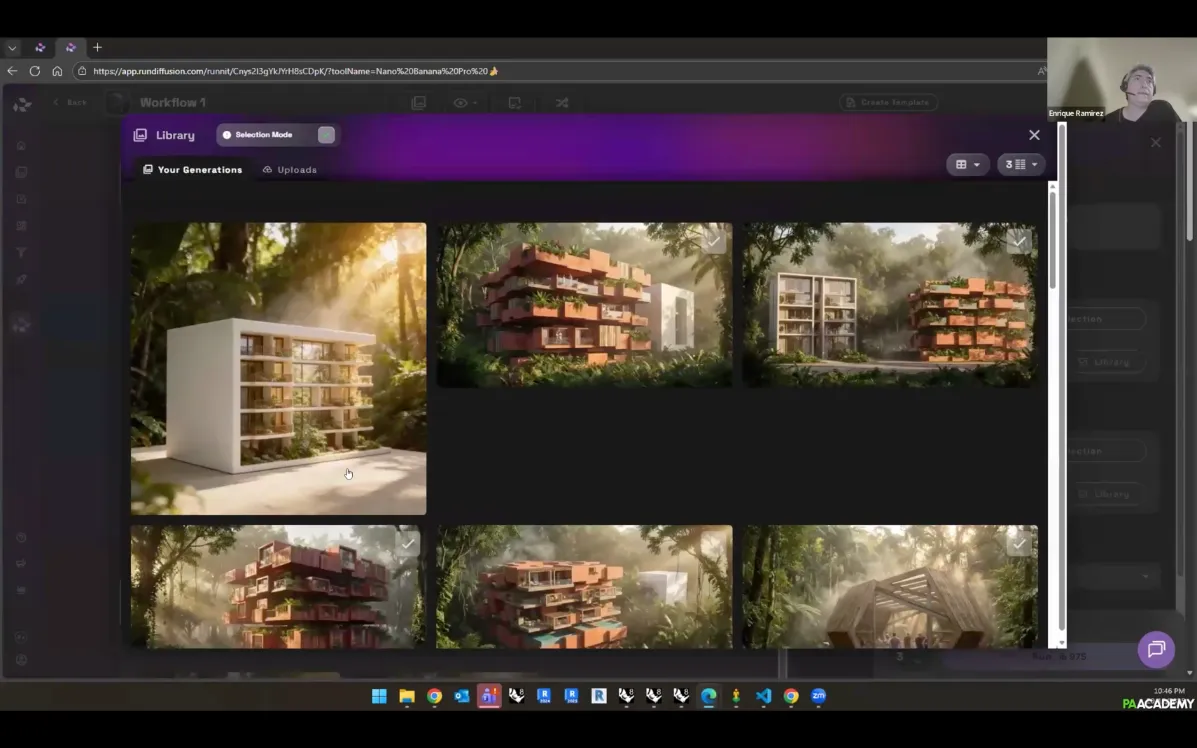Tick checkbox on the wooden pavilion image
The image size is (1197, 748).
pyautogui.click(x=1018, y=544)
